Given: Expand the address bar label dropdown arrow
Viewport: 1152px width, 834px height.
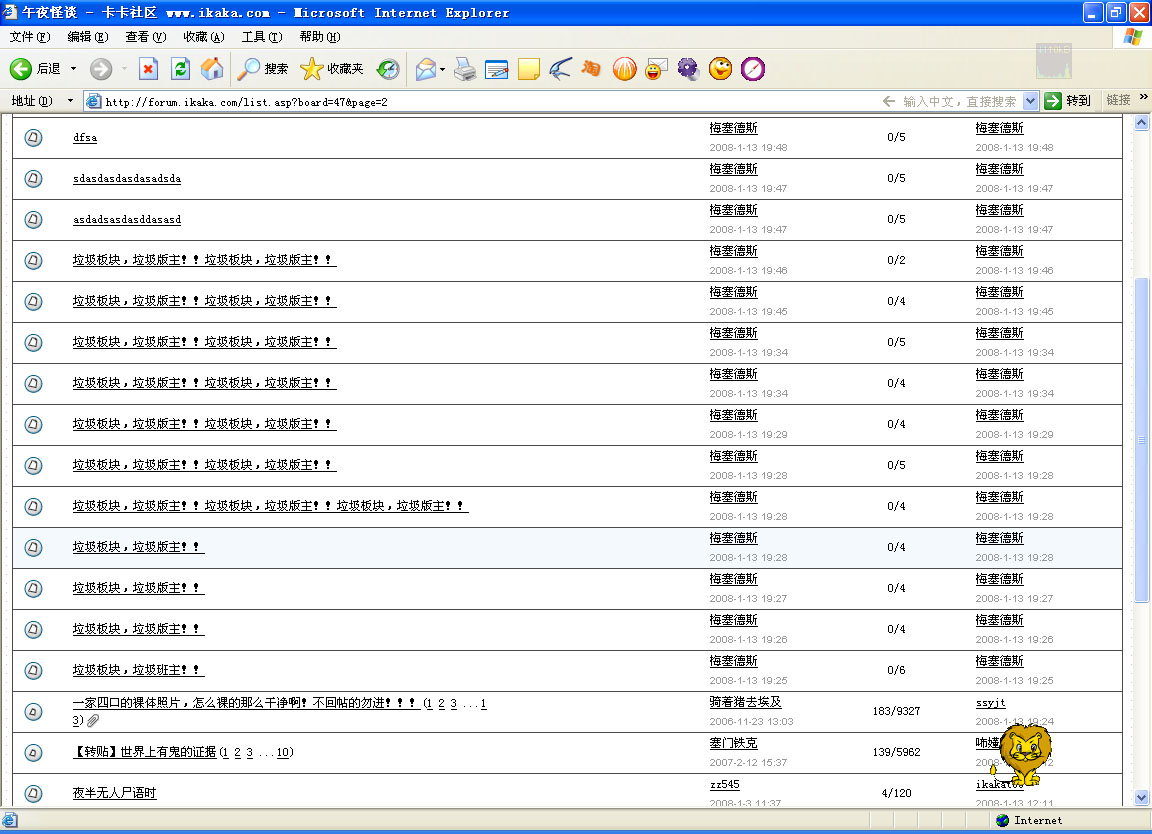Looking at the screenshot, I should point(70,101).
